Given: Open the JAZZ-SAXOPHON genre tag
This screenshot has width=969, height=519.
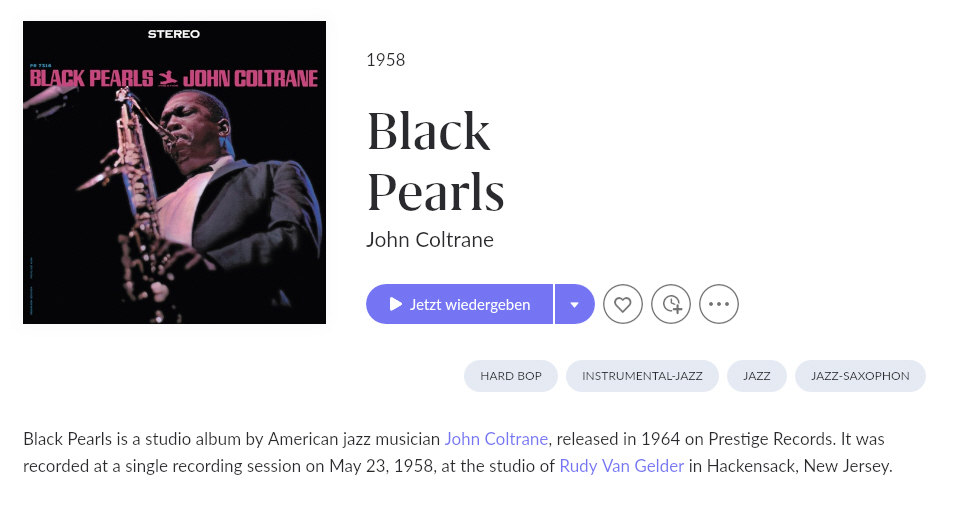Looking at the screenshot, I should tap(860, 376).
